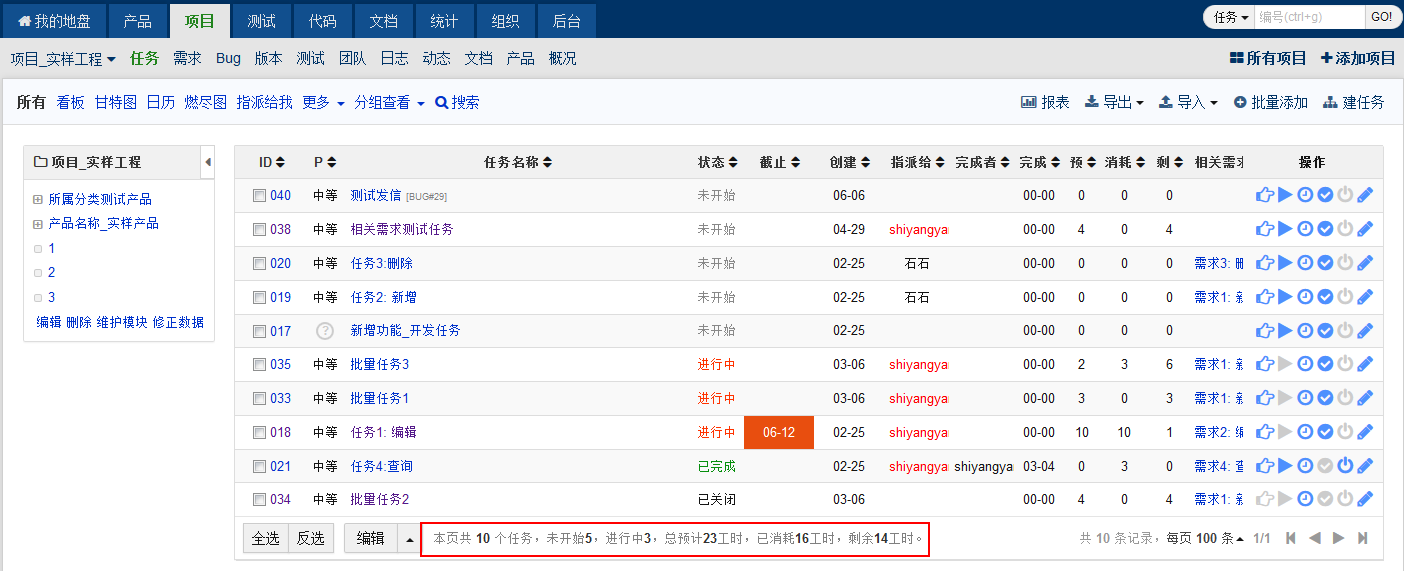Screen dimensions: 1404x571
Task: Mark task 019 finished with its checkmark icon
Action: pos(1325,297)
